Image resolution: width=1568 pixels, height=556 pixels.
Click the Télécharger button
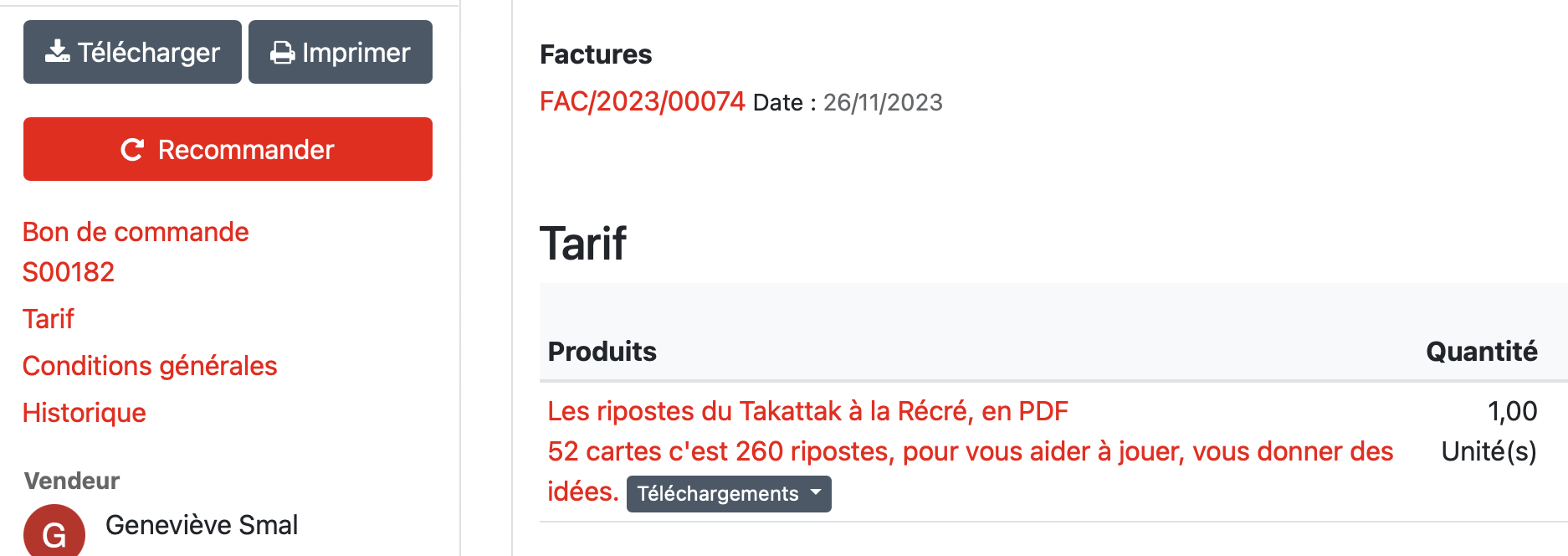(x=132, y=52)
